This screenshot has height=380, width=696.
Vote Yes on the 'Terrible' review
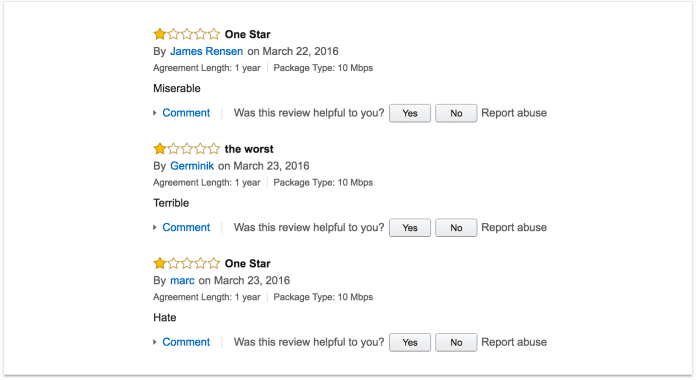click(410, 228)
